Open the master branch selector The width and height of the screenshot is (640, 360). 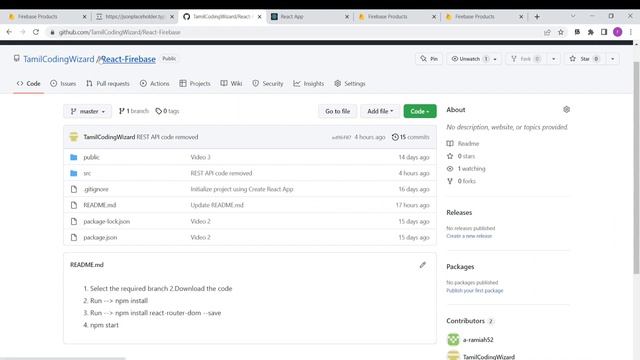[x=87, y=111]
